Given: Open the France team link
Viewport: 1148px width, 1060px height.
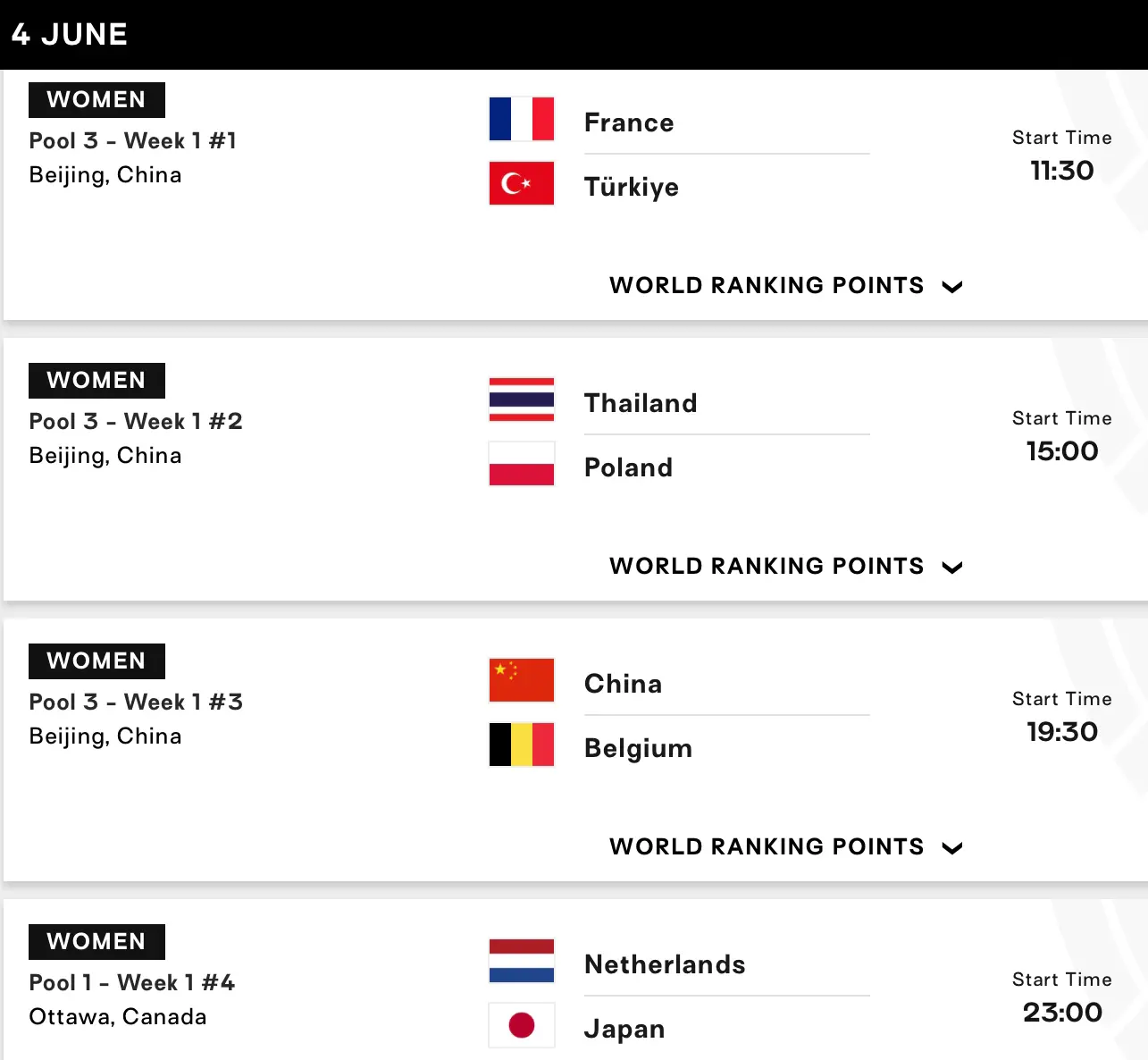Looking at the screenshot, I should (629, 122).
